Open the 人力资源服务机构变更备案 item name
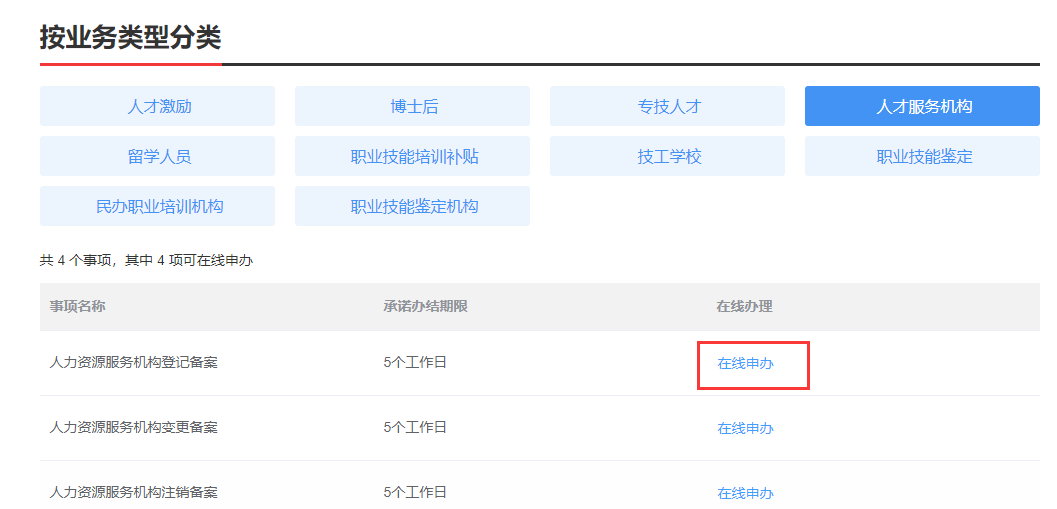The width and height of the screenshot is (1057, 509). pyautogui.click(x=133, y=427)
